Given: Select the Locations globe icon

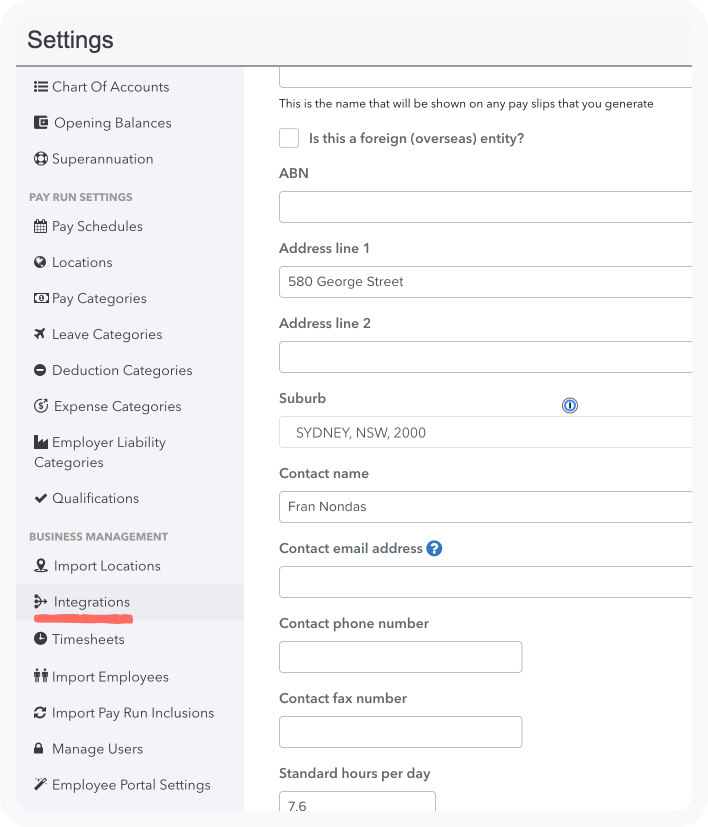Looking at the screenshot, I should click(40, 262).
